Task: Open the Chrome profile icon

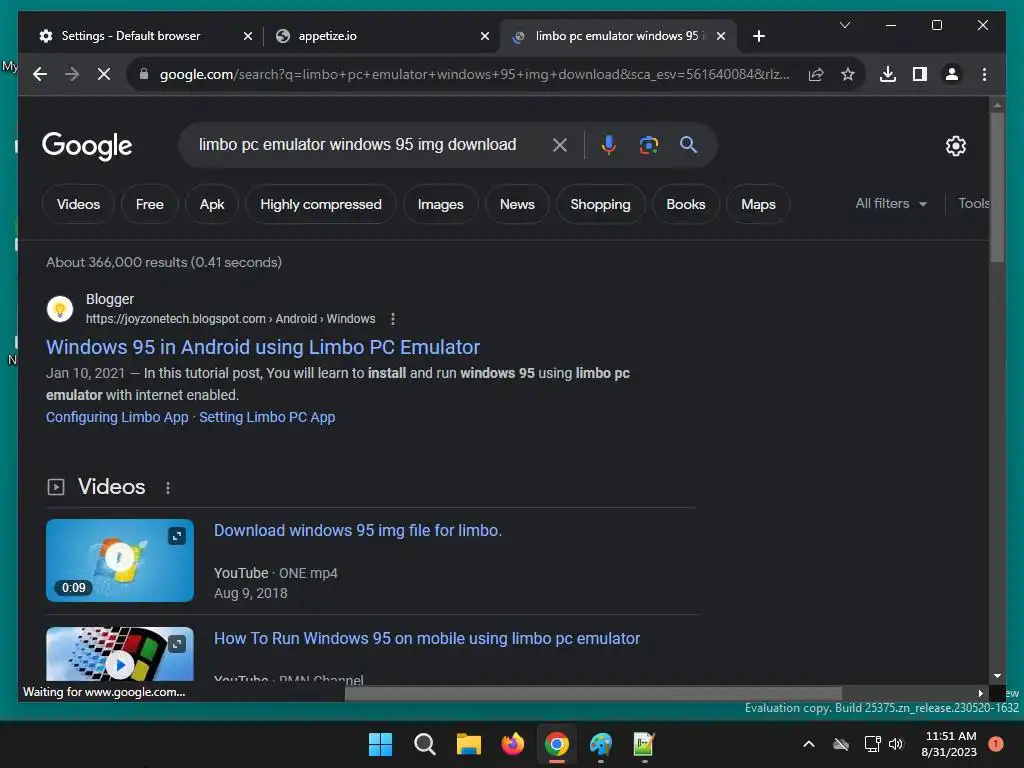Action: click(x=952, y=74)
